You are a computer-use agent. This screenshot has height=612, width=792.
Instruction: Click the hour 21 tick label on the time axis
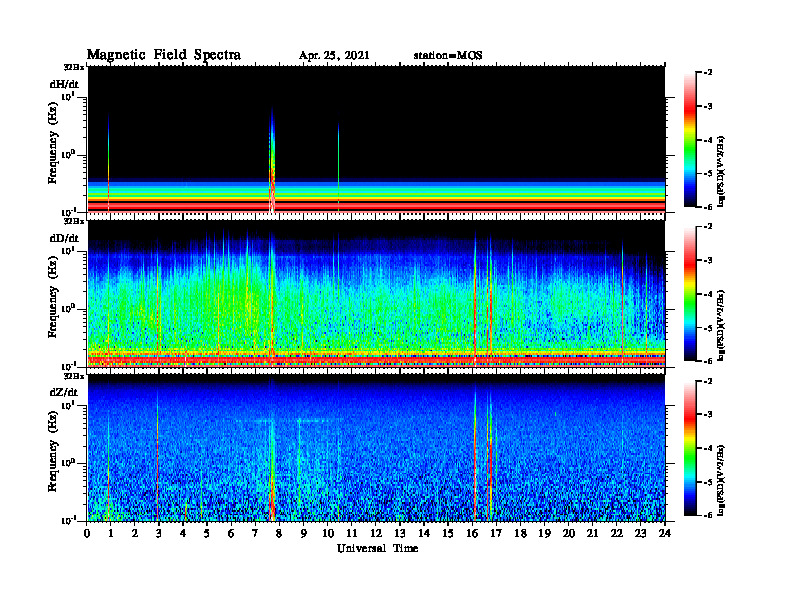(592, 533)
